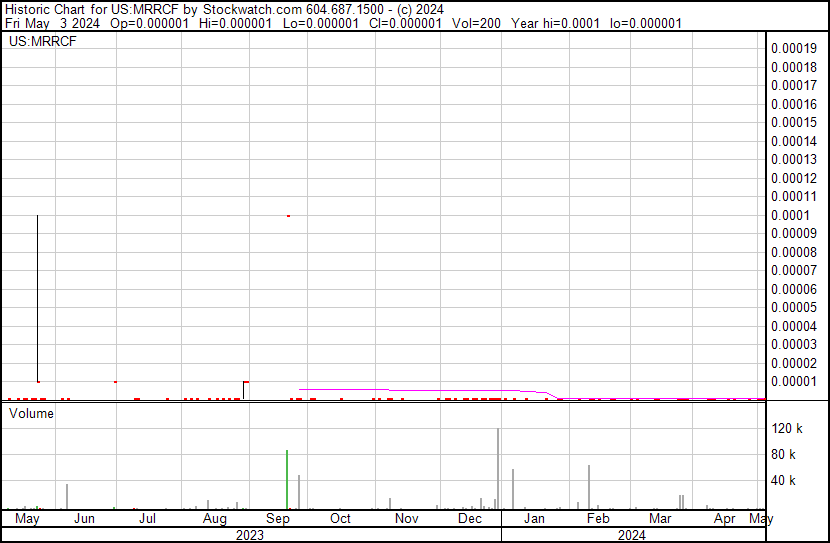Screen dimensions: 830x543
Task: Select the 2024 year label below axis
Action: tap(631, 535)
